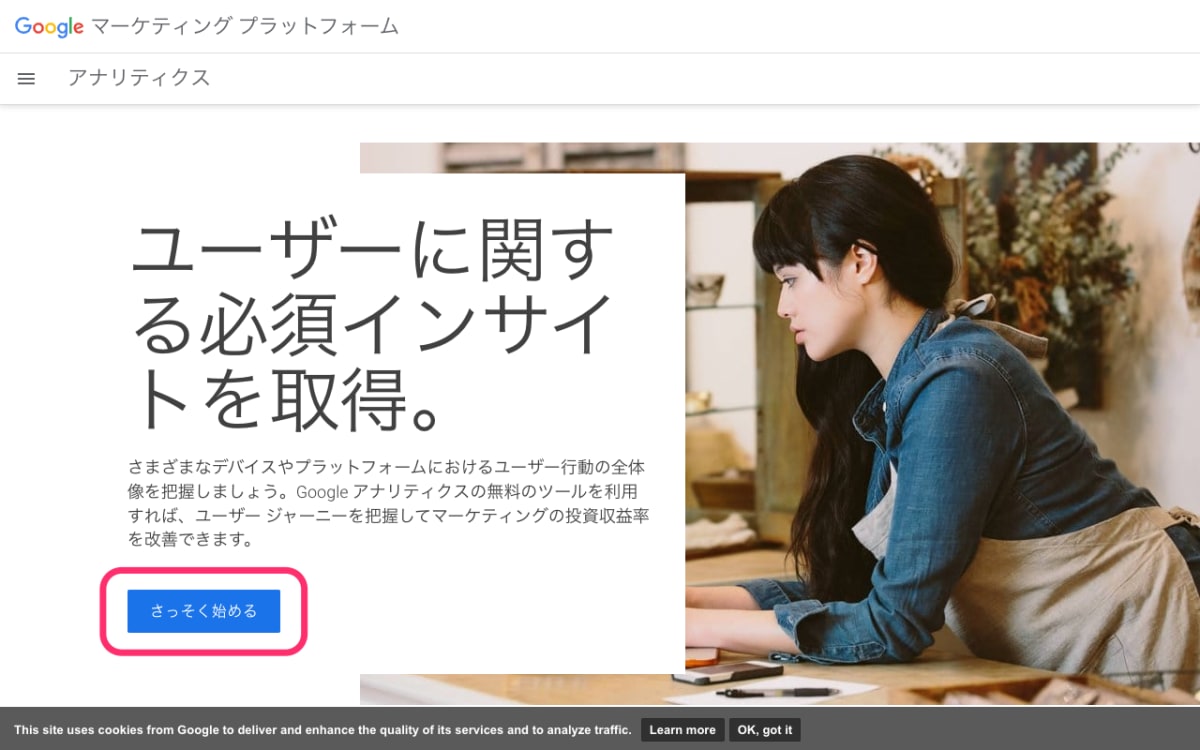Click the hero photo of woman
Image resolution: width=1200 pixels, height=750 pixels.
[x=940, y=424]
